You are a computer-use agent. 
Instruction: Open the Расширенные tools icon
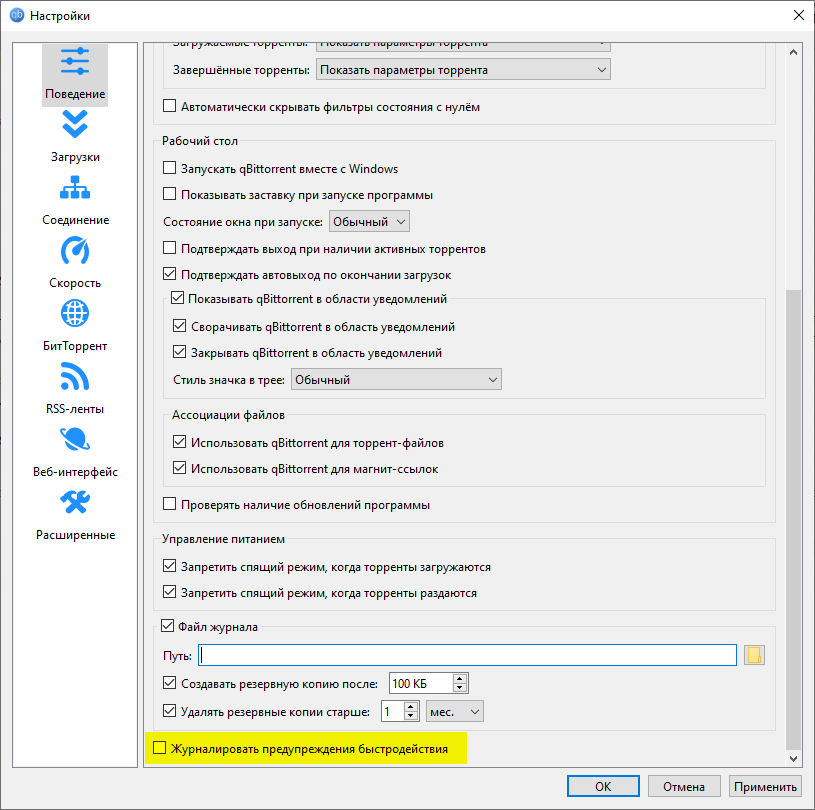point(75,503)
